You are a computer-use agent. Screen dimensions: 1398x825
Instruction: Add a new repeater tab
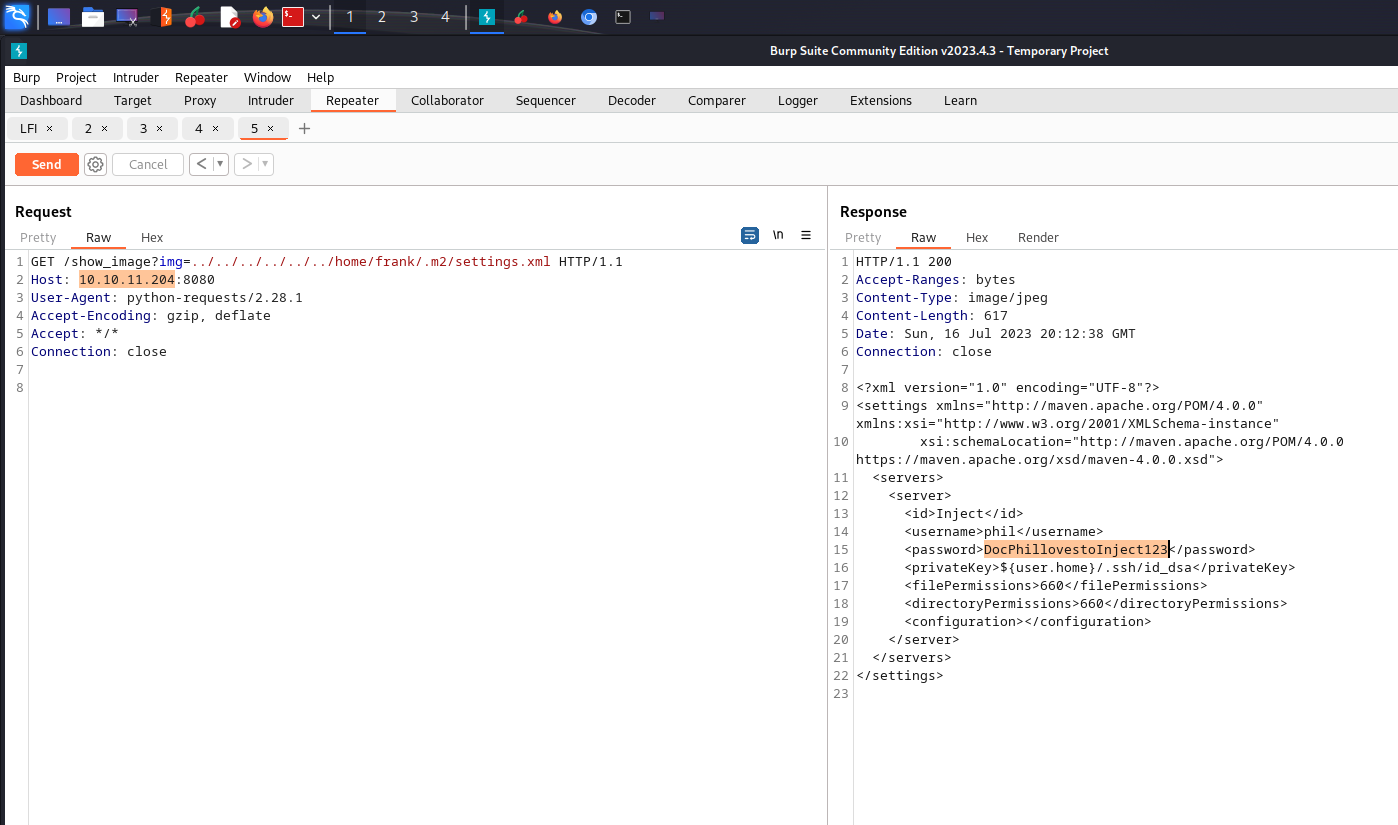305,128
